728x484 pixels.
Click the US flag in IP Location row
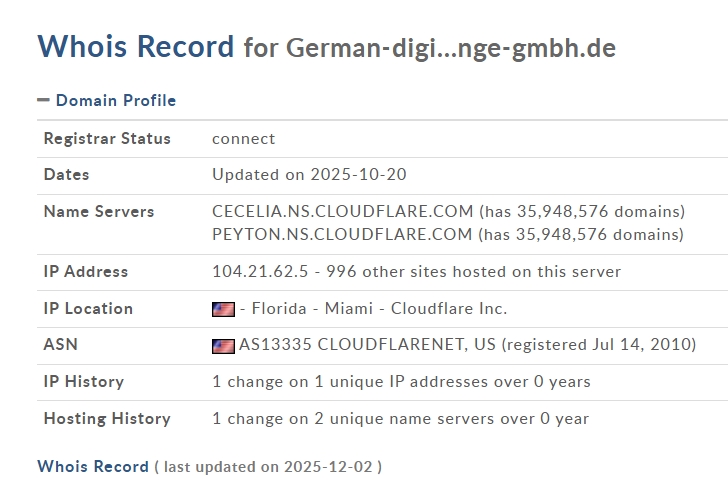(x=223, y=309)
